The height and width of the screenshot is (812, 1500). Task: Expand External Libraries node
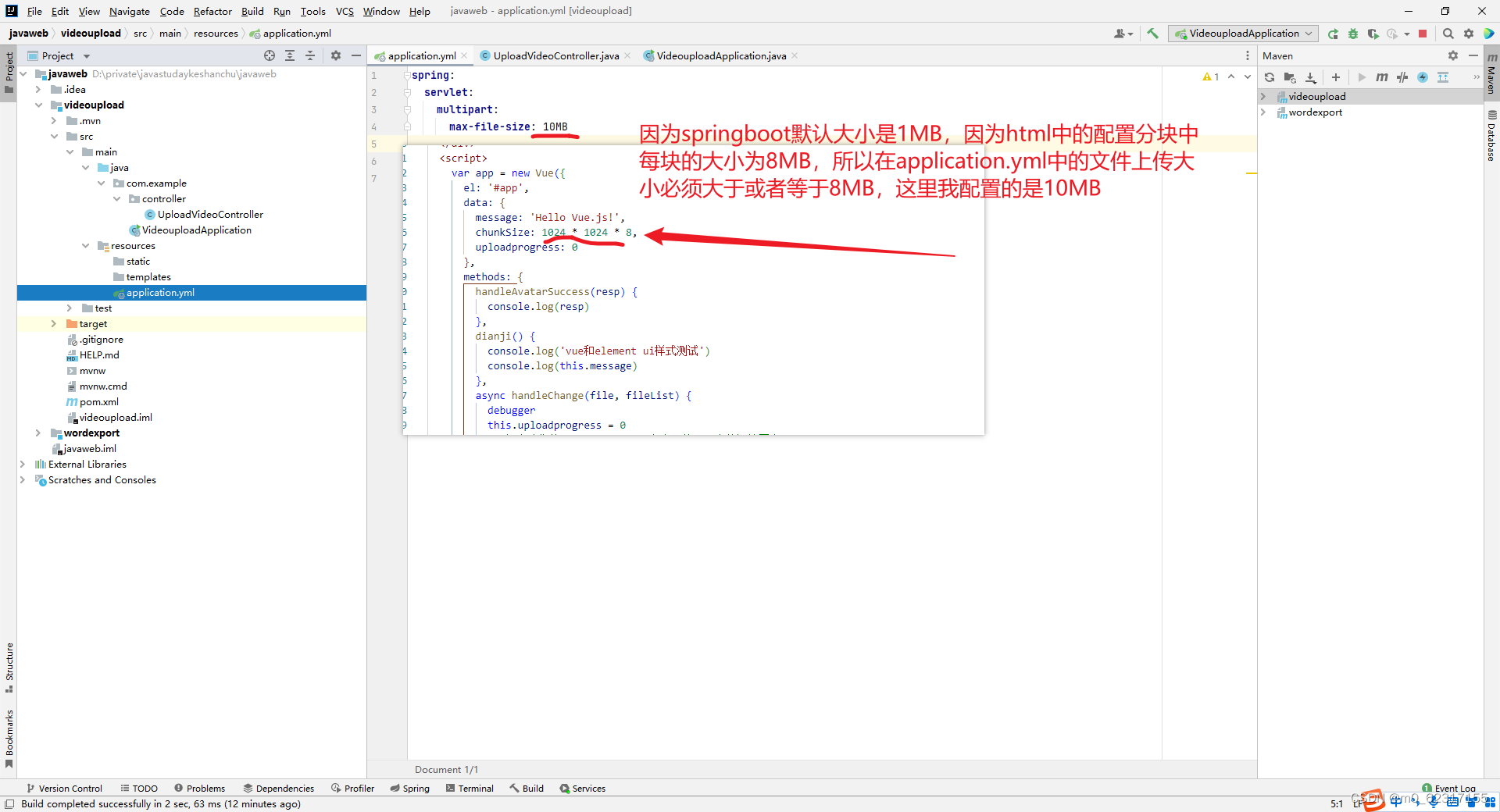[x=23, y=464]
